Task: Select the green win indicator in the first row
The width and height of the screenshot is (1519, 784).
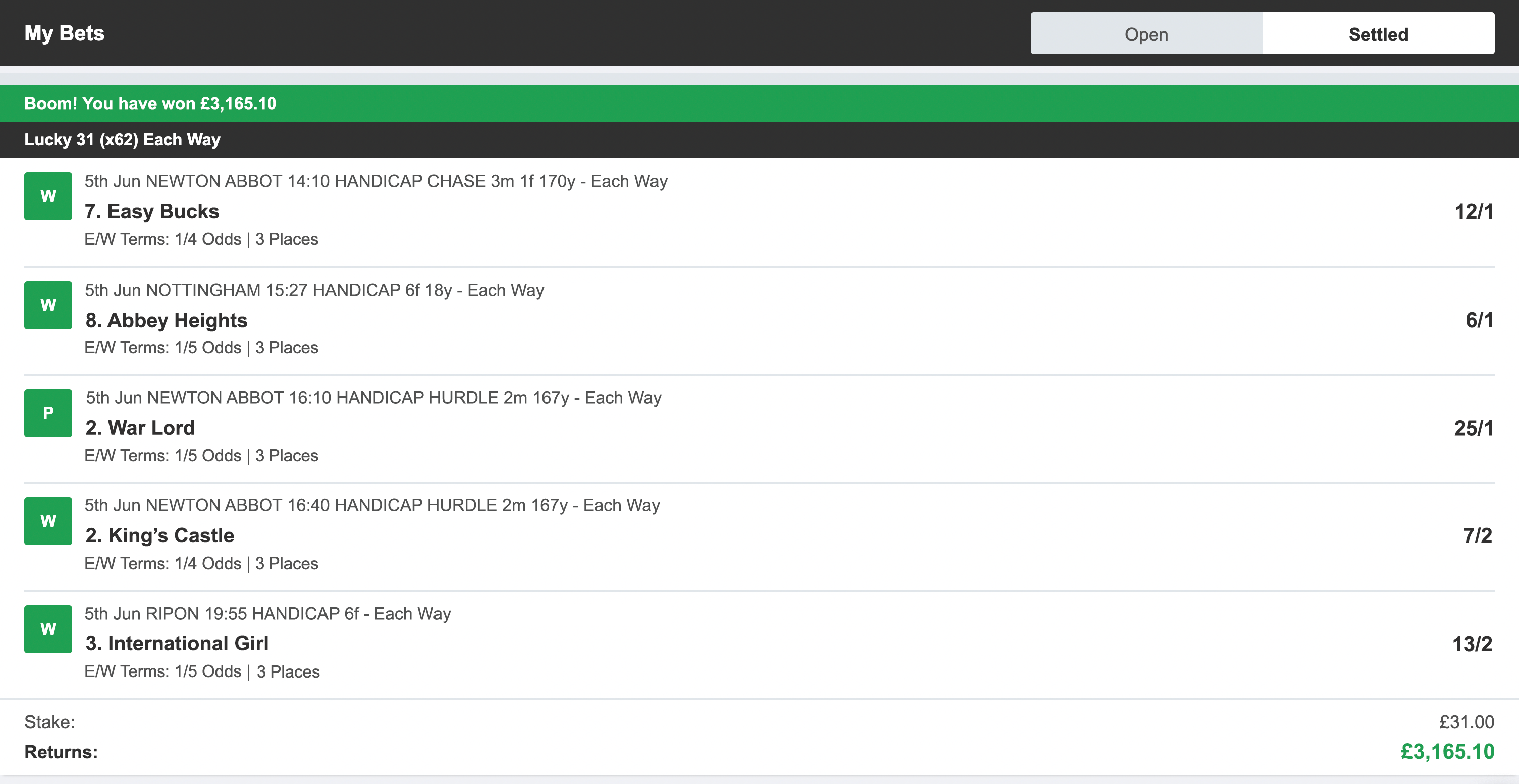Action: 47,196
